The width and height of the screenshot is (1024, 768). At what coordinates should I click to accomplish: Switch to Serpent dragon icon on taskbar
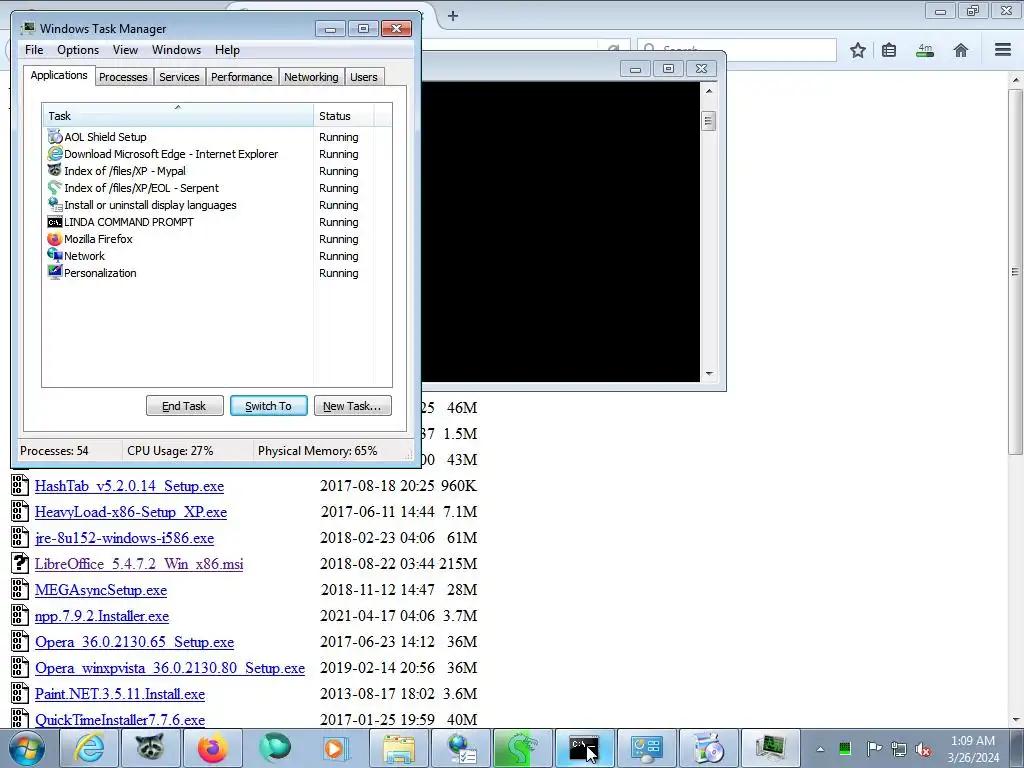(522, 748)
